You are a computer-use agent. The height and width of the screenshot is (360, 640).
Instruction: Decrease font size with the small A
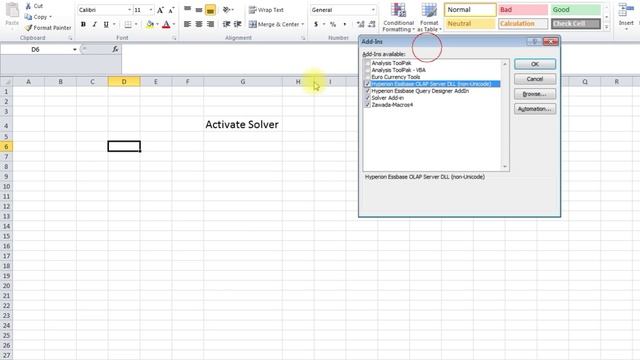coord(171,10)
